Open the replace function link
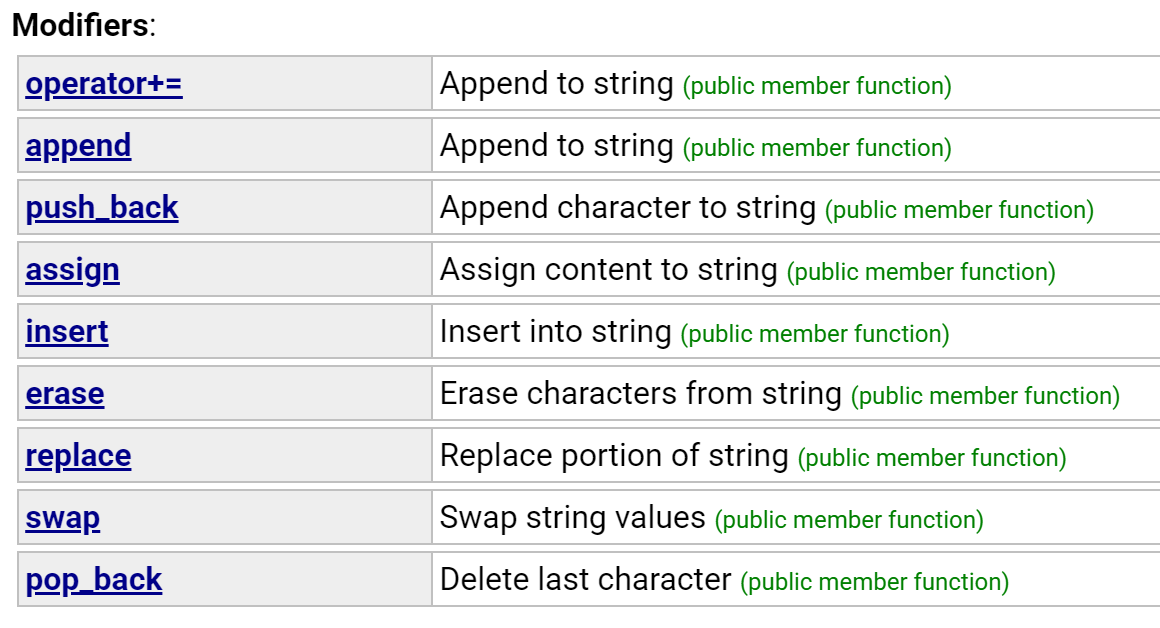Screen dimensions: 1160x628 point(78,456)
